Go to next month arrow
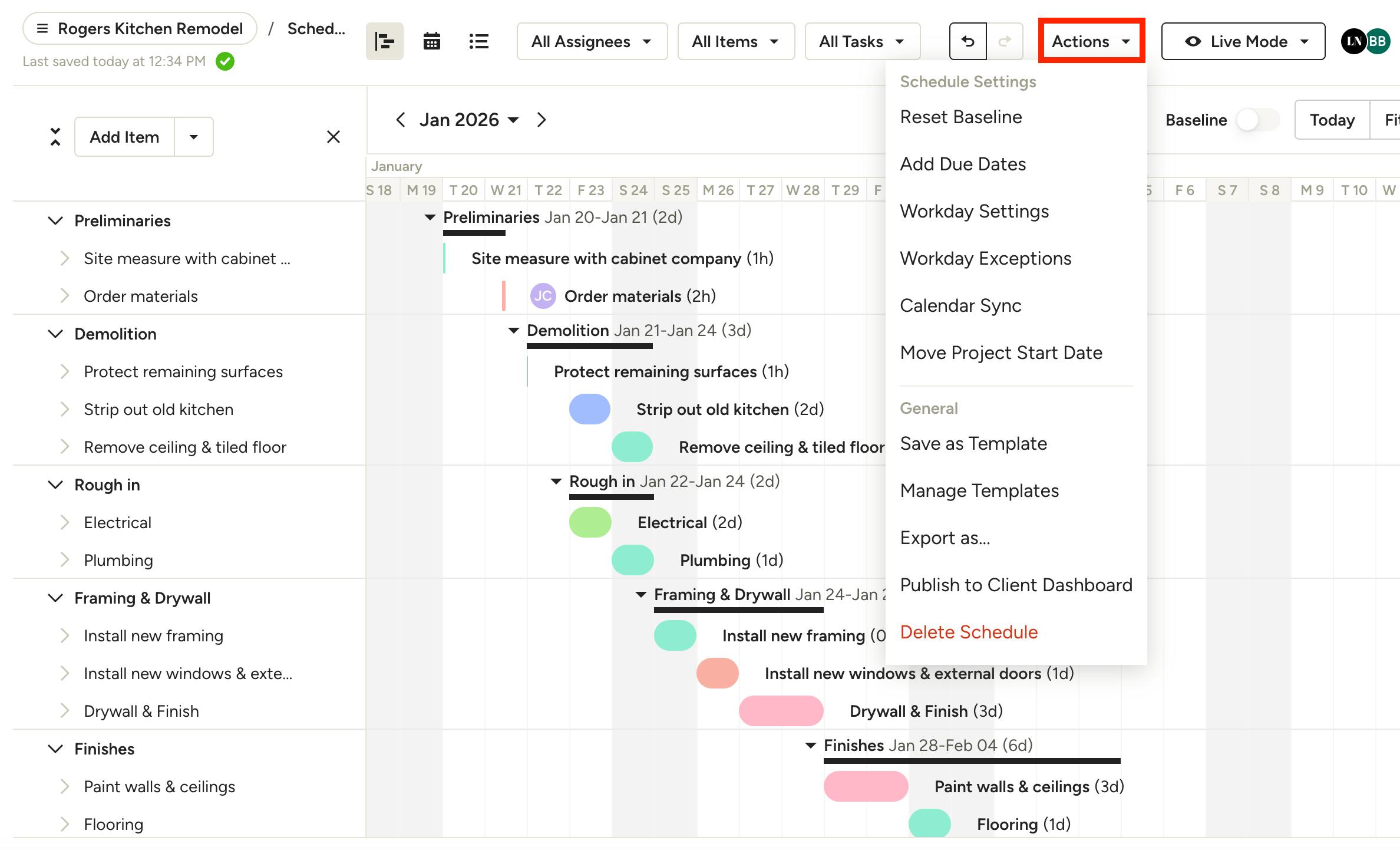This screenshot has height=850, width=1400. click(541, 120)
